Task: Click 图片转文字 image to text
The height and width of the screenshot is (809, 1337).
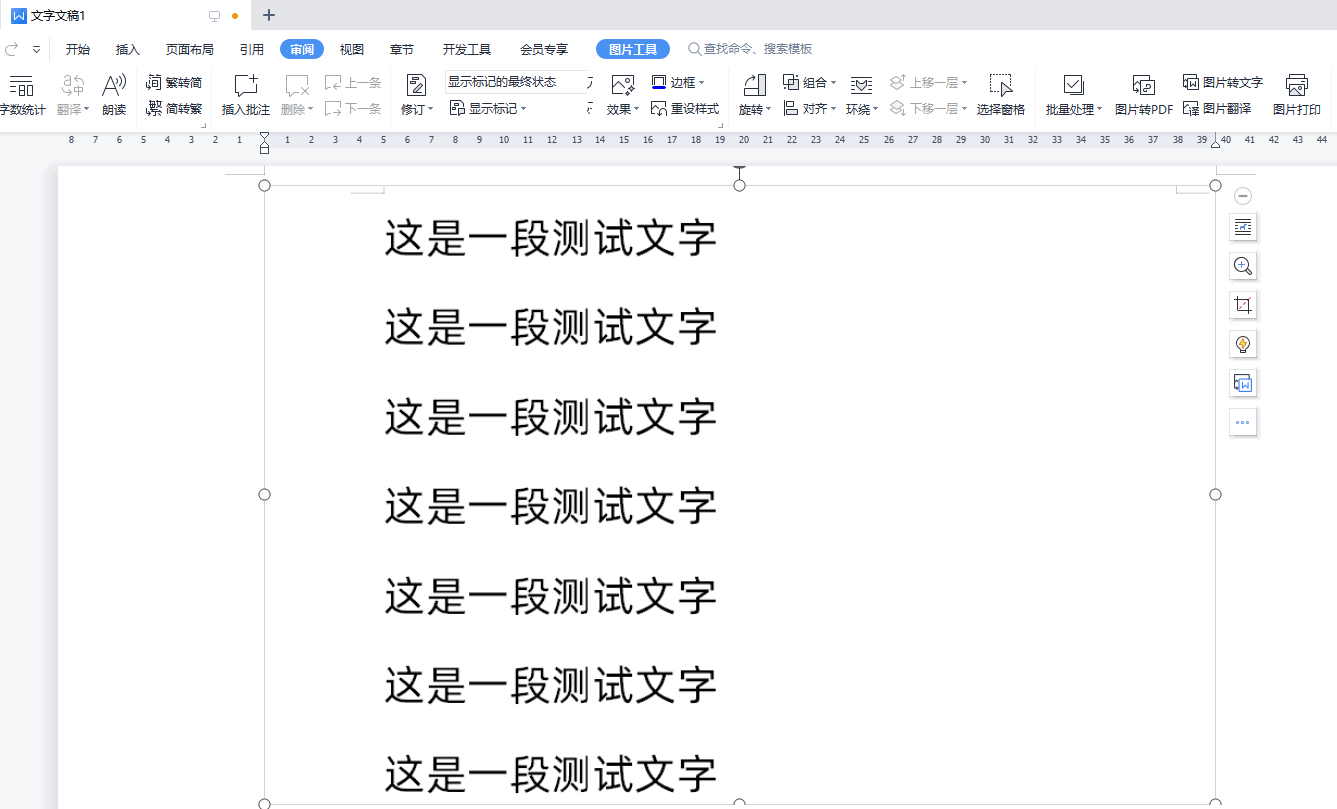Action: pos(1223,83)
